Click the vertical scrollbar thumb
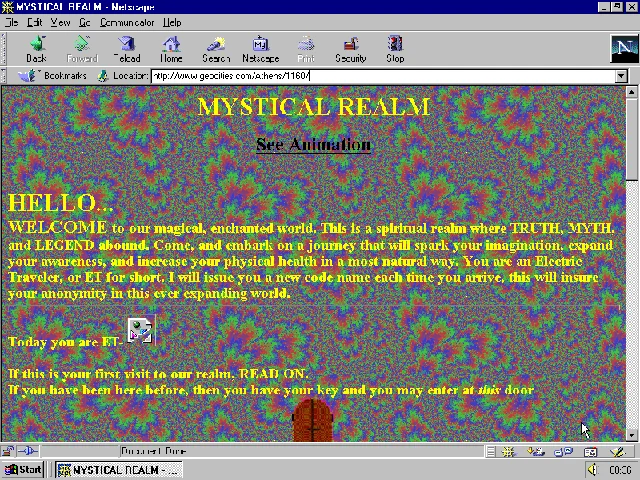The image size is (640, 480). pos(632,139)
